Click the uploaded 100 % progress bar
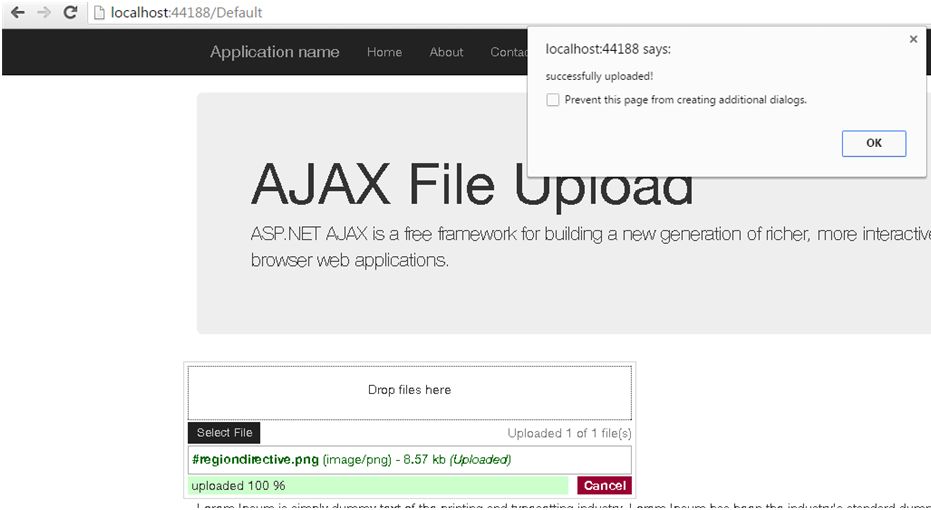The height and width of the screenshot is (510, 931). pyautogui.click(x=378, y=486)
